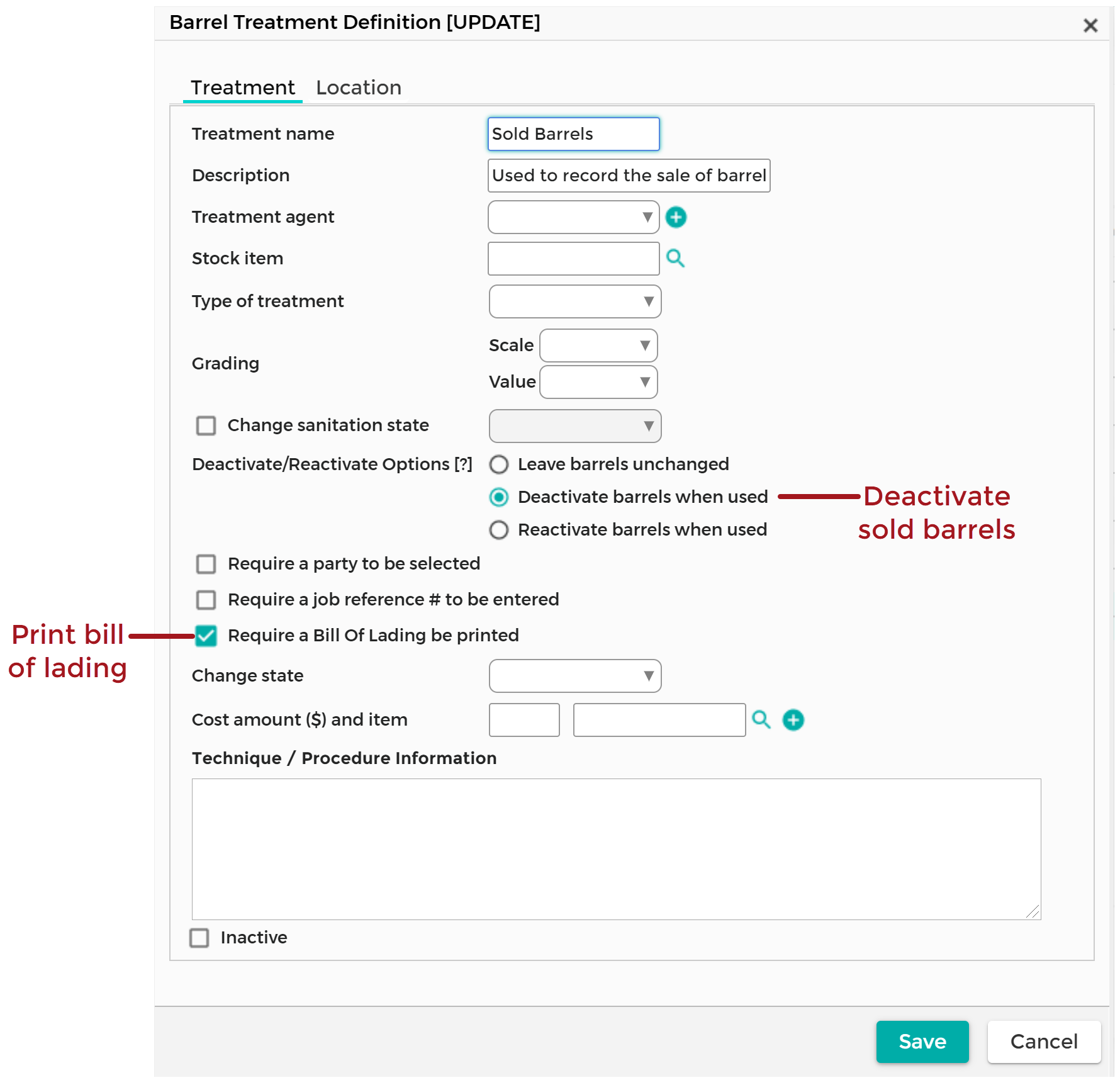This screenshot has height=1085, width=1120.
Task: Close the Barrel Treatment Definition dialog
Action: click(x=1090, y=26)
